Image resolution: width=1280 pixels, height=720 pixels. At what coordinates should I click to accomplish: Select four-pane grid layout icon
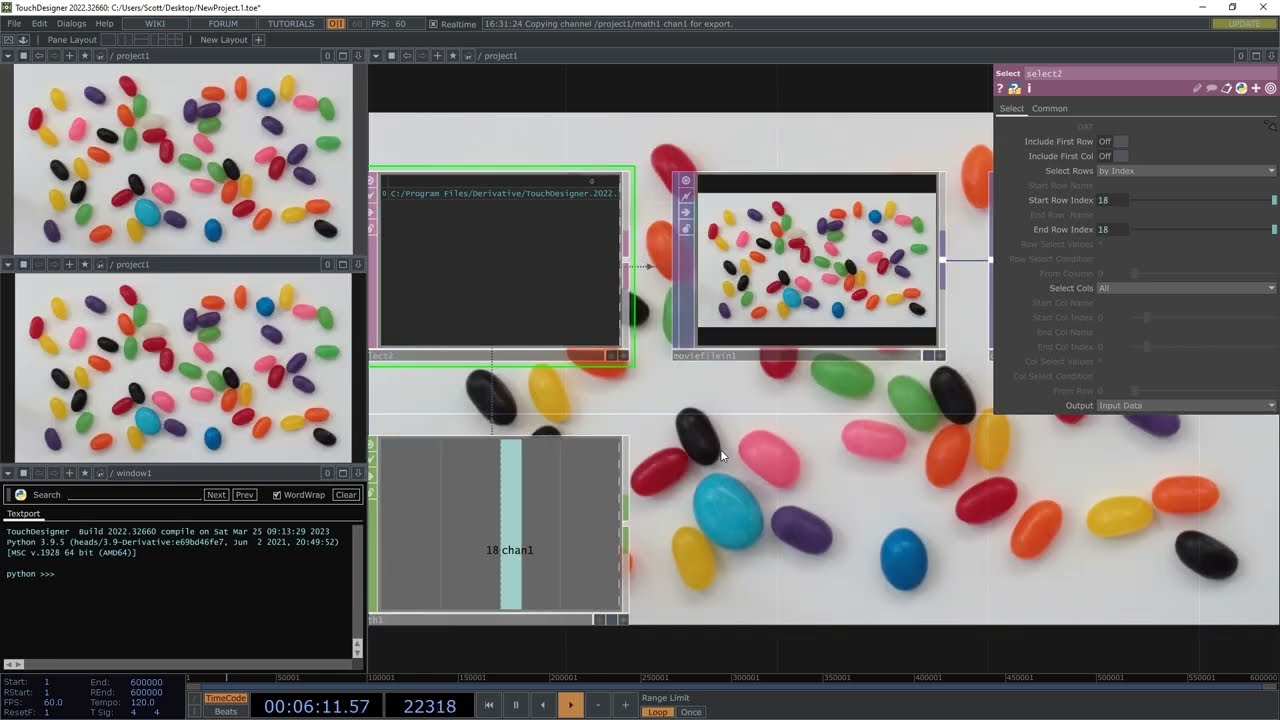[175, 40]
